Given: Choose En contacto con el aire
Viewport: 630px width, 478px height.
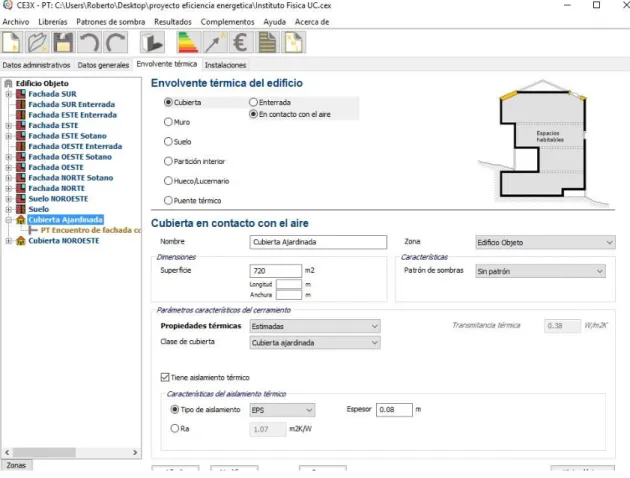Looking at the screenshot, I should [x=254, y=114].
